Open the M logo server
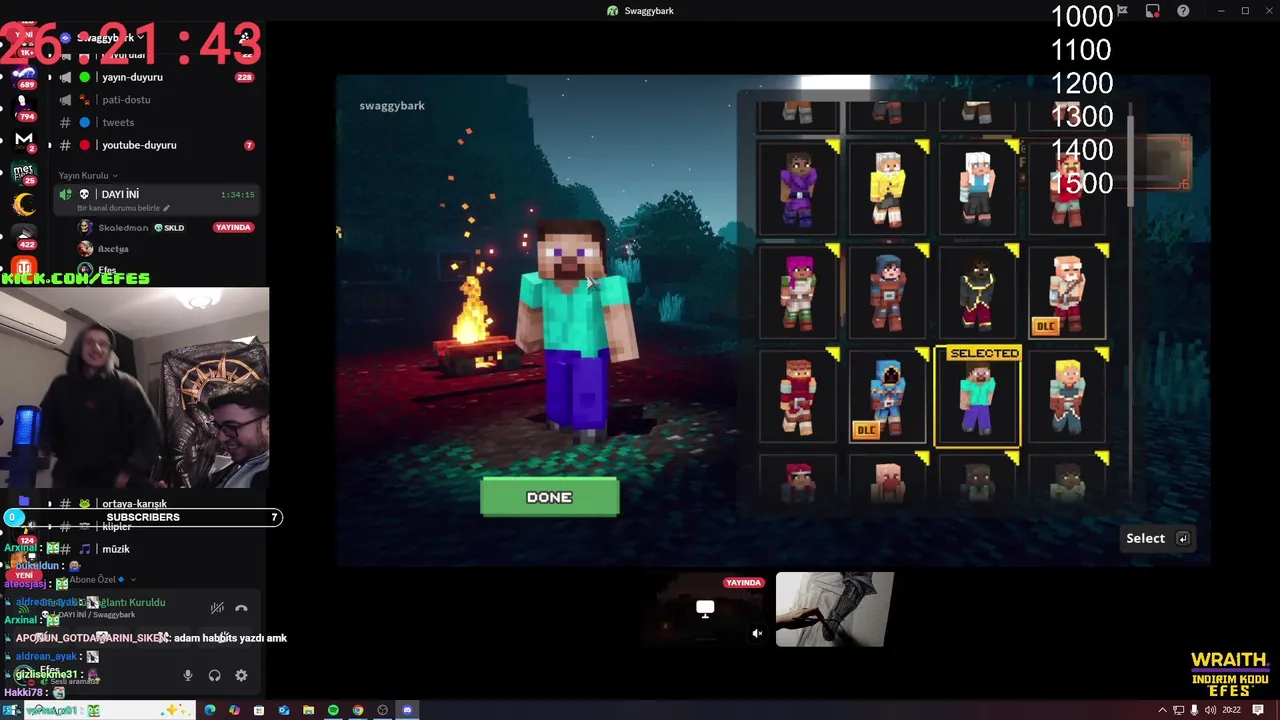Viewport: 1280px width, 720px height. point(25,140)
